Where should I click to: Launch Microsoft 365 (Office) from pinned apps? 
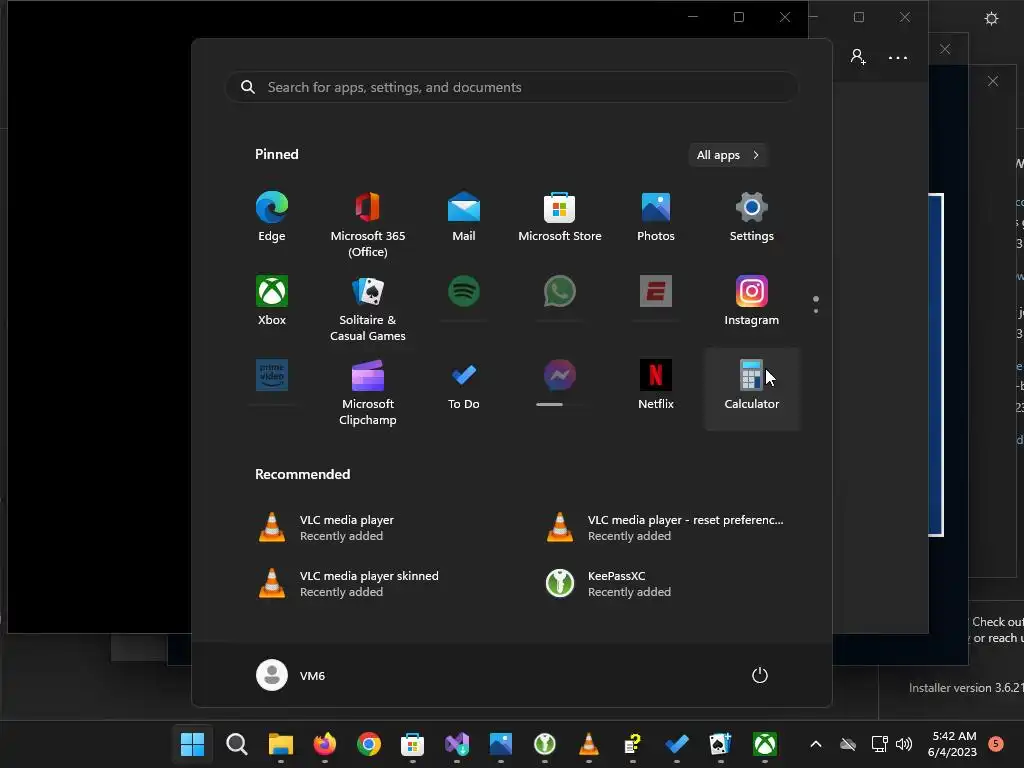tap(368, 224)
